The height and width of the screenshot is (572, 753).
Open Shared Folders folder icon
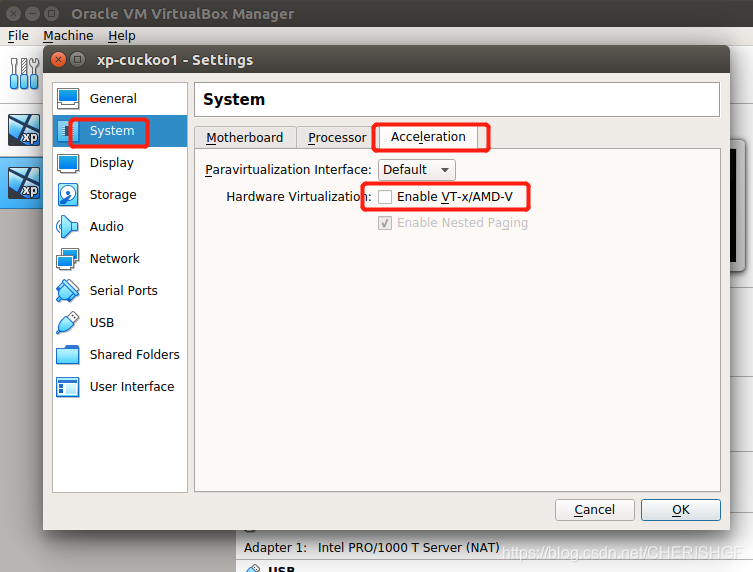point(68,355)
